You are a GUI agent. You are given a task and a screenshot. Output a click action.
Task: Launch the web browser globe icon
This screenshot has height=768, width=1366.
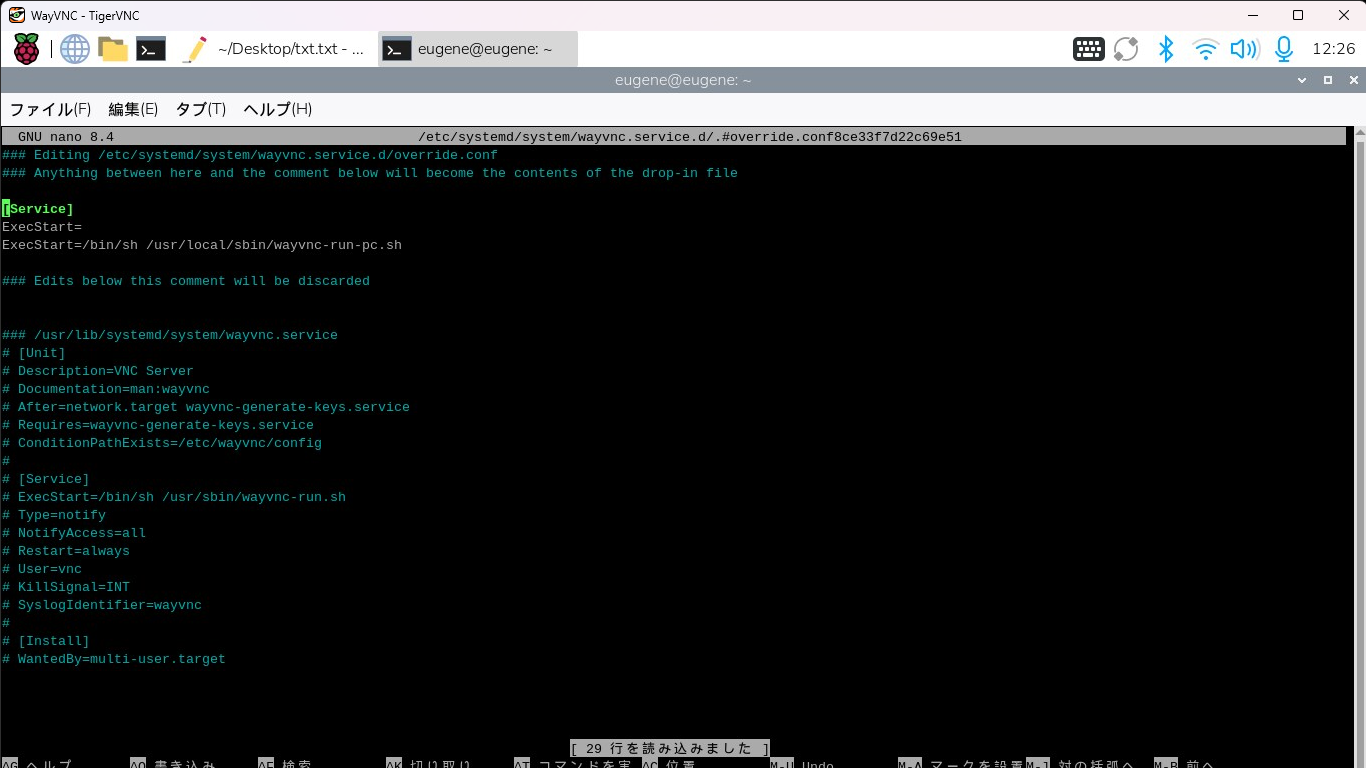[x=75, y=49]
